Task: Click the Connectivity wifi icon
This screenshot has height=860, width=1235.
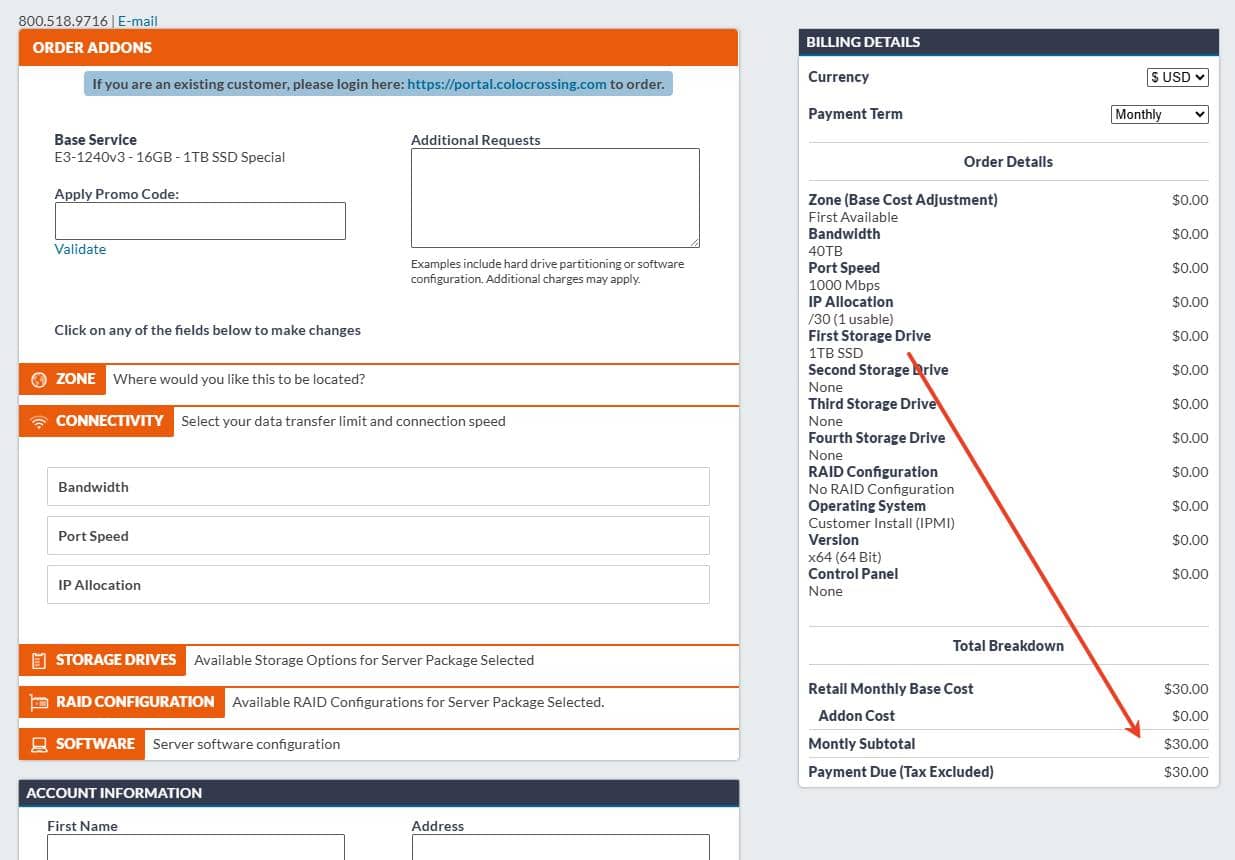Action: click(39, 422)
